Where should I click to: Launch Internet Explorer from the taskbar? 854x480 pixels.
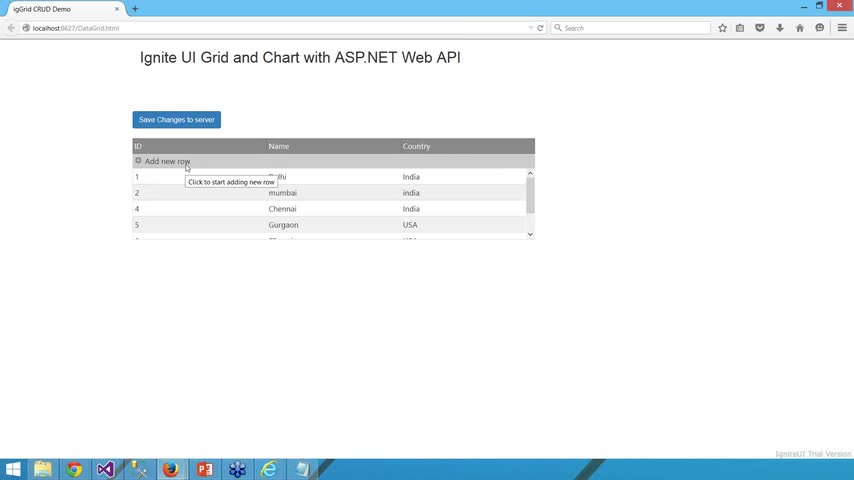tap(269, 469)
